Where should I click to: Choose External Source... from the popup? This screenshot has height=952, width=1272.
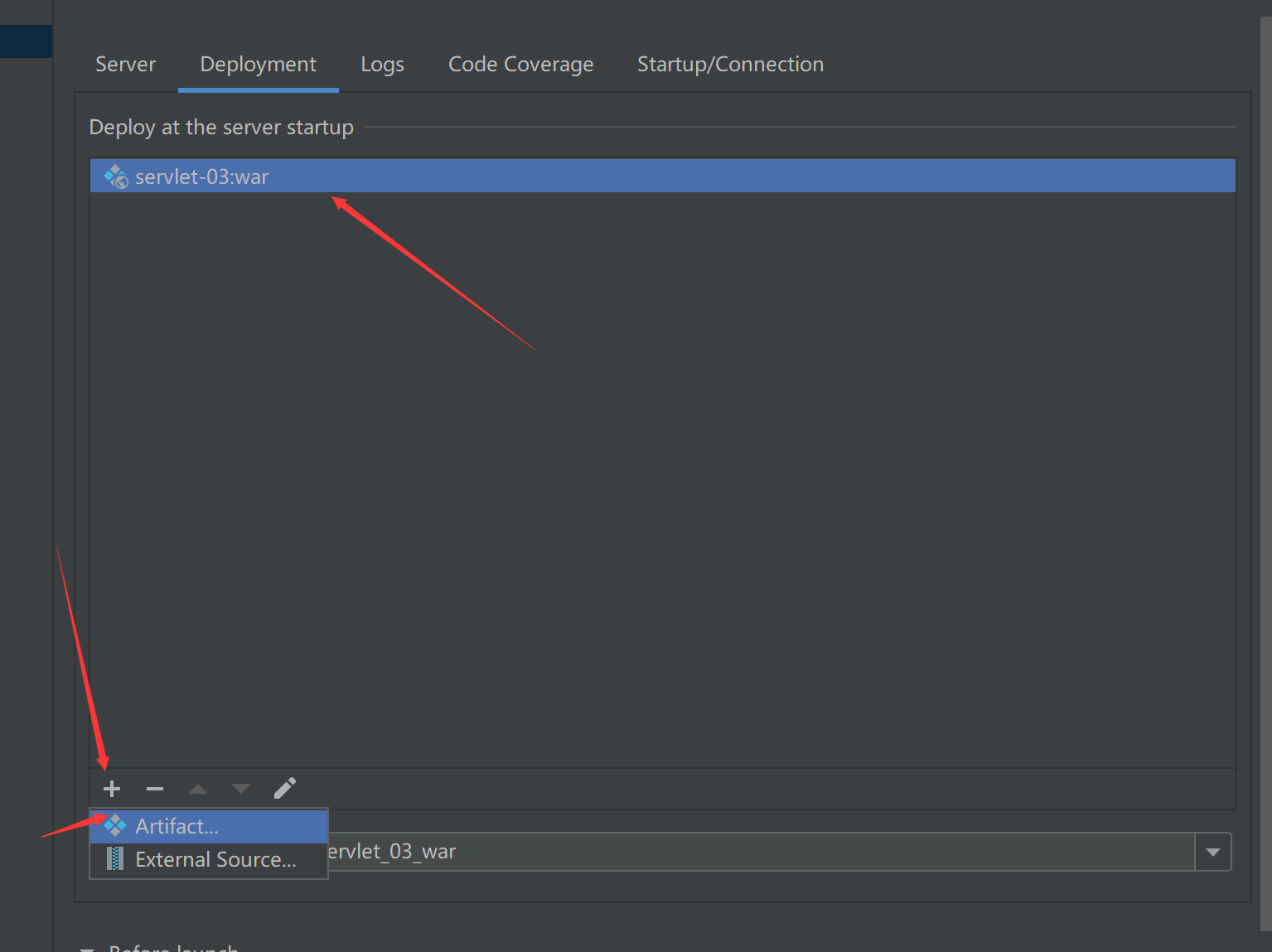209,860
